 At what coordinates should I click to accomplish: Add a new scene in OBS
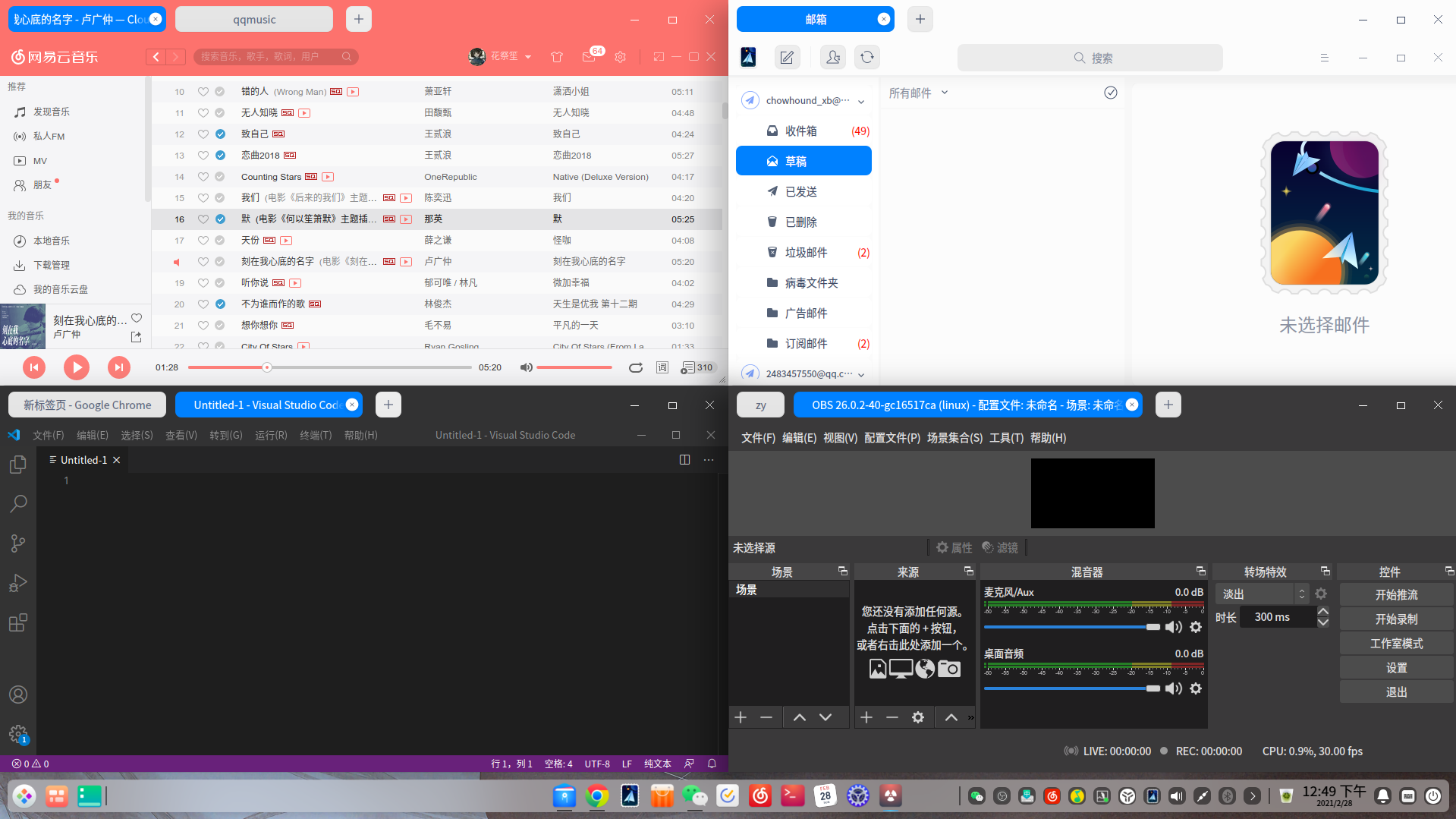point(741,717)
